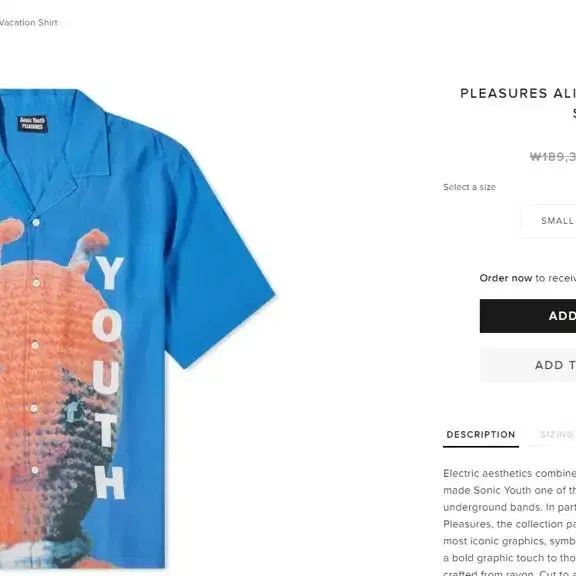This screenshot has width=576, height=576.
Task: Click the 'Electric aesthetics' description paragraph
Action: [510, 522]
